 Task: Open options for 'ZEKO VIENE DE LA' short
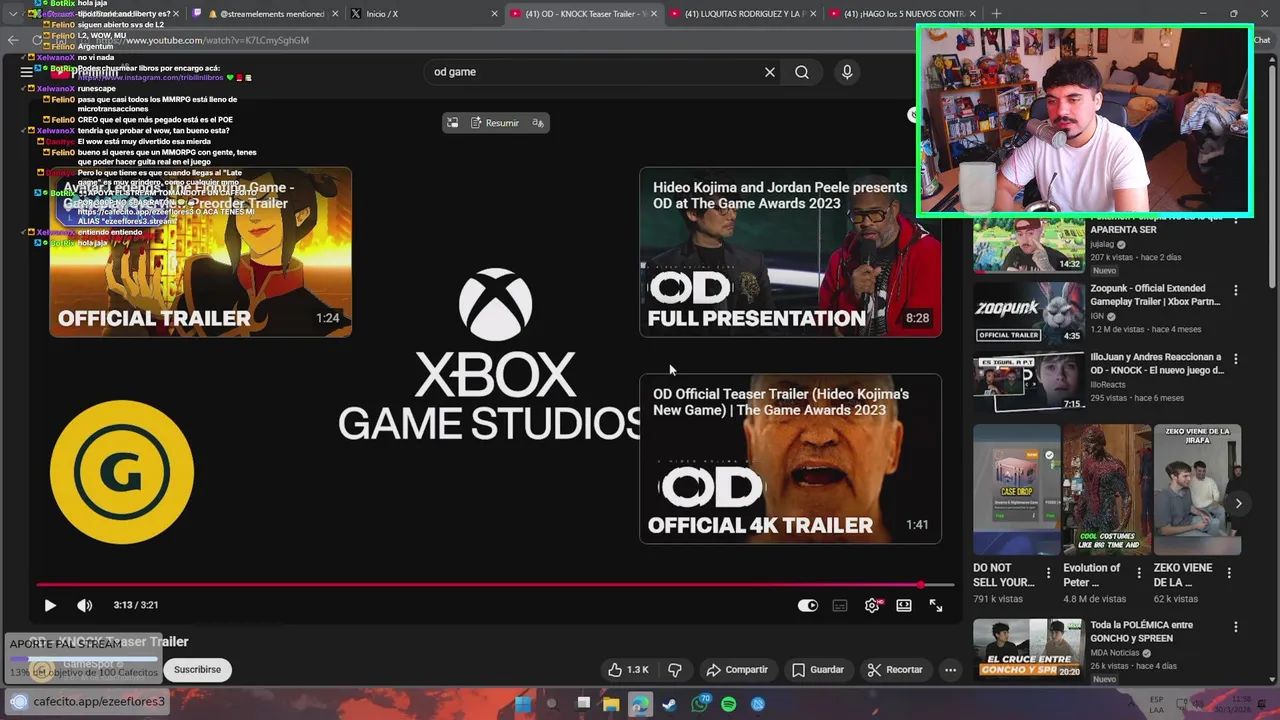(1229, 573)
